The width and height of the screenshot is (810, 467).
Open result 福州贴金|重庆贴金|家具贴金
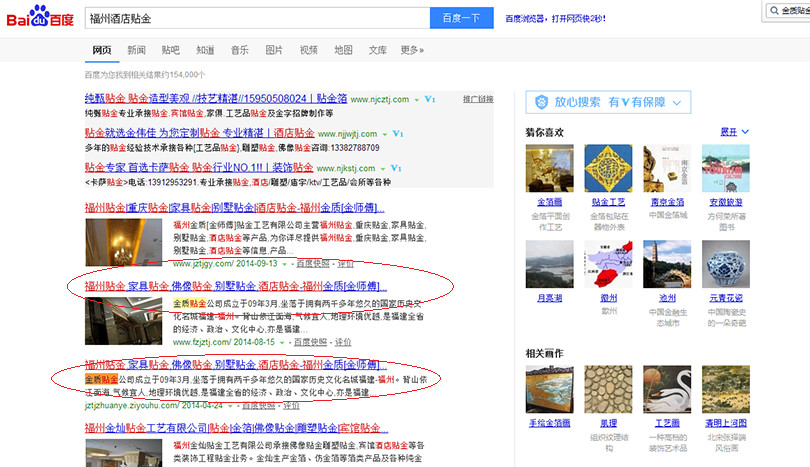coord(235,208)
